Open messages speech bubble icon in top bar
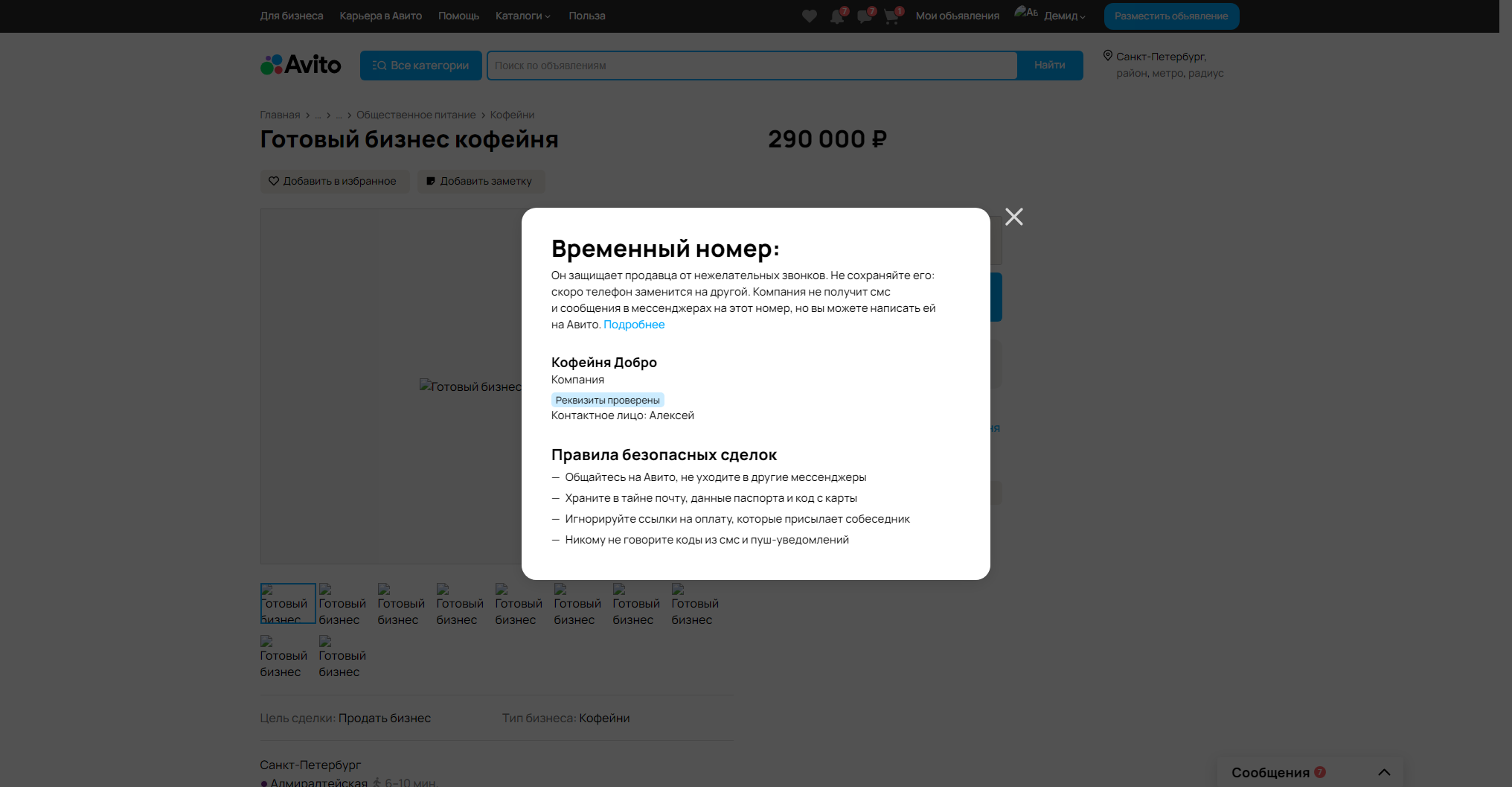The height and width of the screenshot is (787, 1512). coord(865,16)
